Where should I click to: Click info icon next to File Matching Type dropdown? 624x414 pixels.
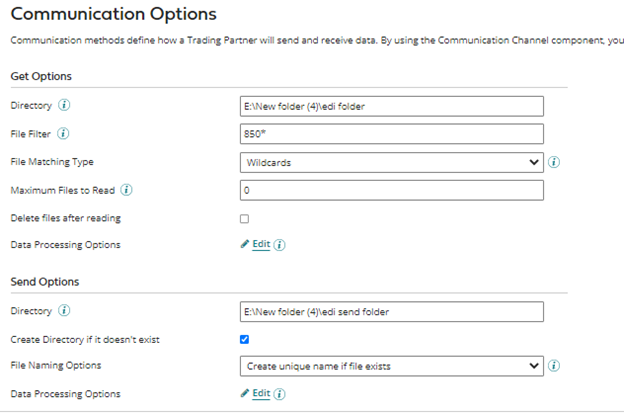point(554,162)
